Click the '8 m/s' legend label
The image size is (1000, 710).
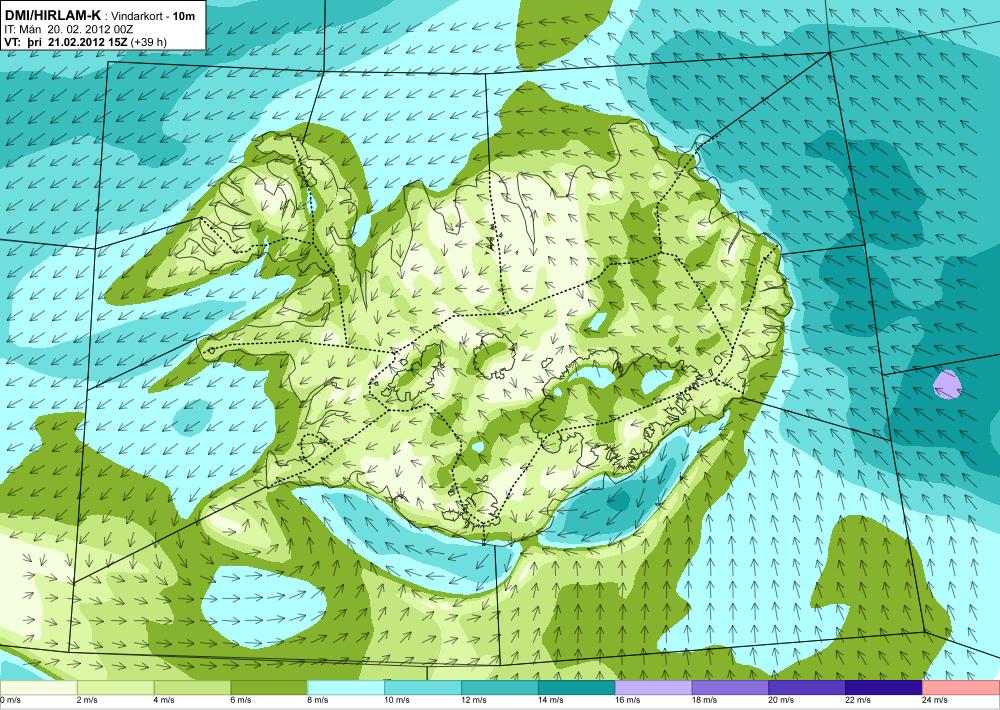tap(318, 700)
